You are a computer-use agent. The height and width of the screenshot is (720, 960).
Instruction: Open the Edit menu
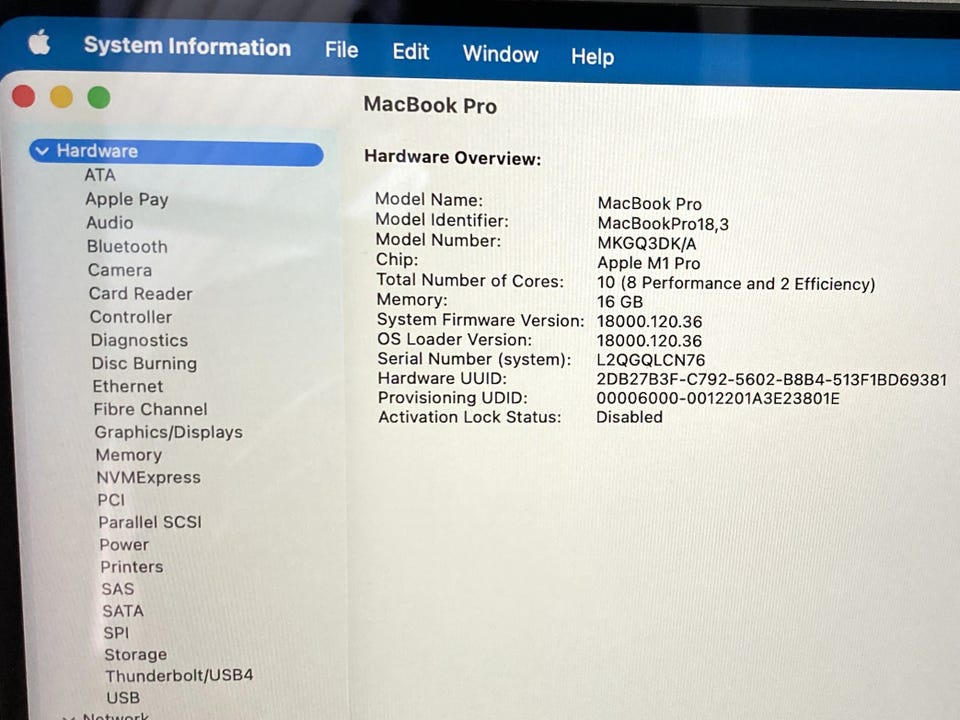(x=411, y=52)
